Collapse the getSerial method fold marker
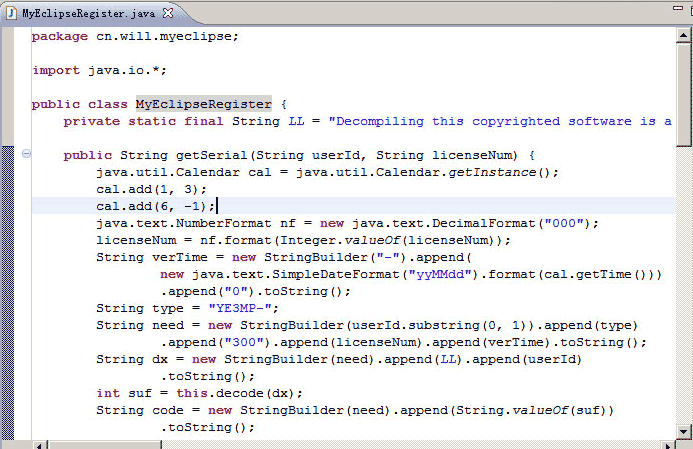 click(26, 153)
